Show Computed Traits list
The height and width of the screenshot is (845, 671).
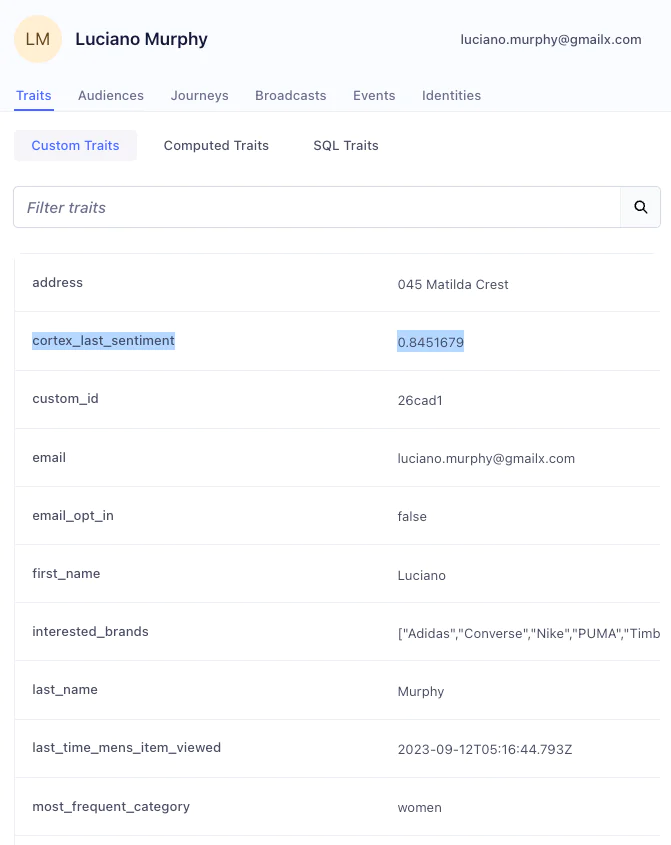[x=216, y=145]
